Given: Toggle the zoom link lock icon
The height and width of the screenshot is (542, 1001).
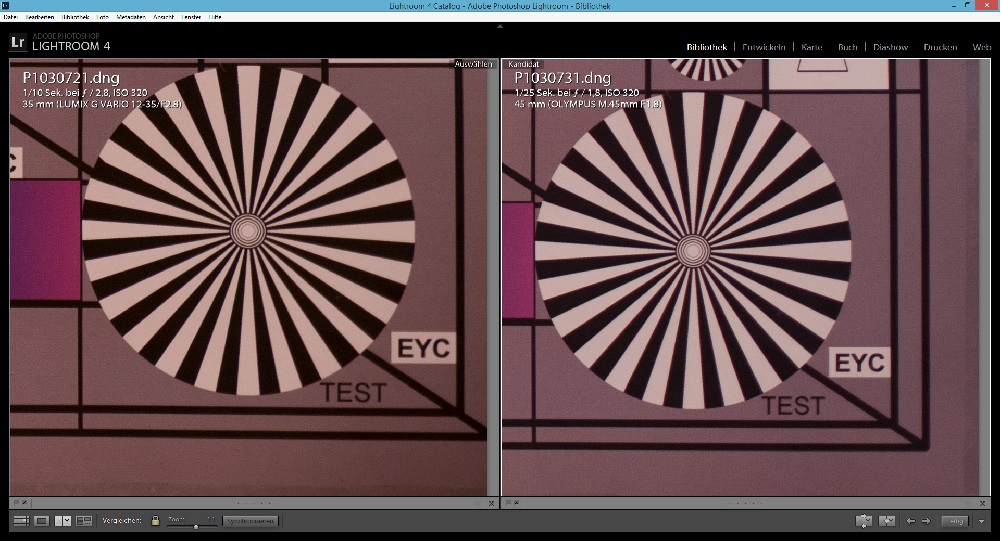Looking at the screenshot, I should point(155,521).
